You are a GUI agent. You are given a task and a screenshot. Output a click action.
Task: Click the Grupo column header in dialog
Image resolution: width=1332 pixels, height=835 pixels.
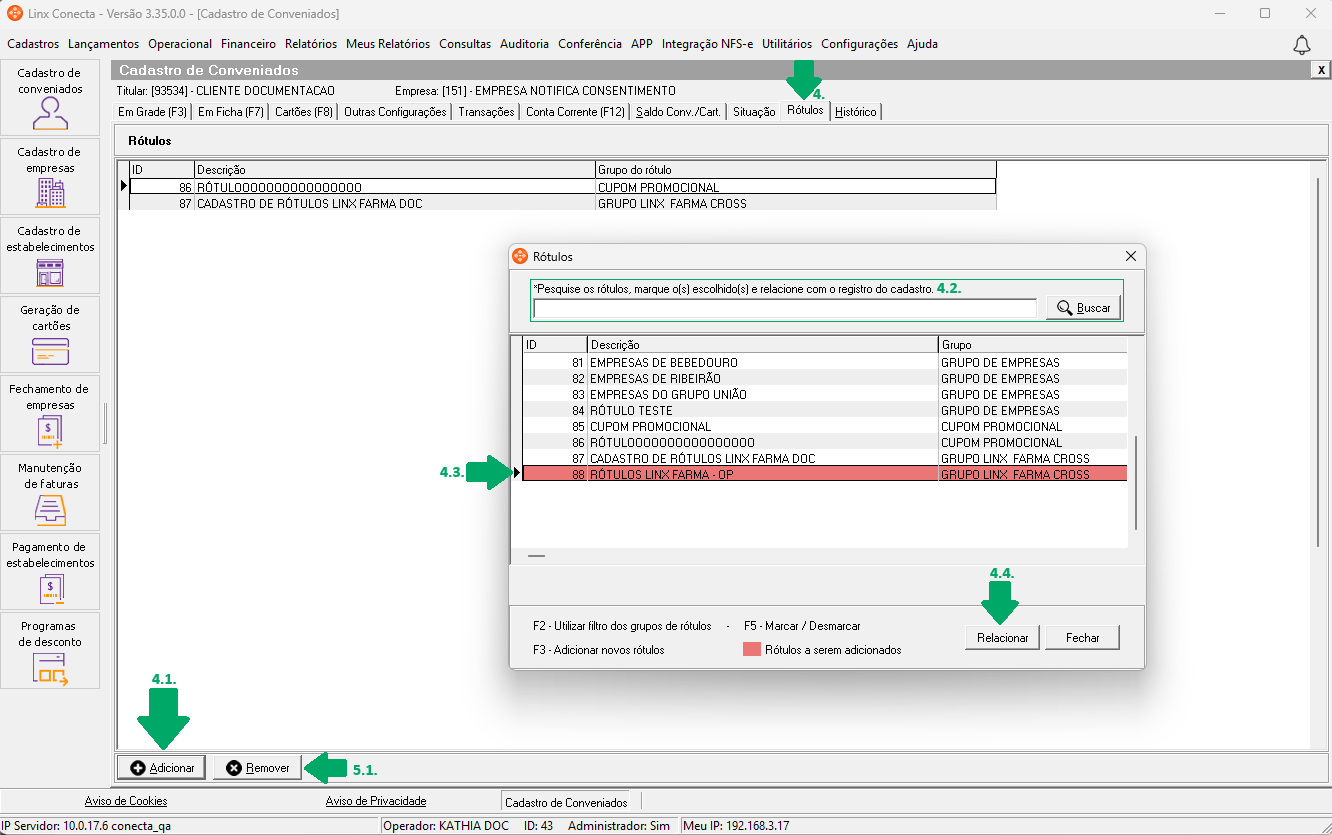click(x=1033, y=345)
